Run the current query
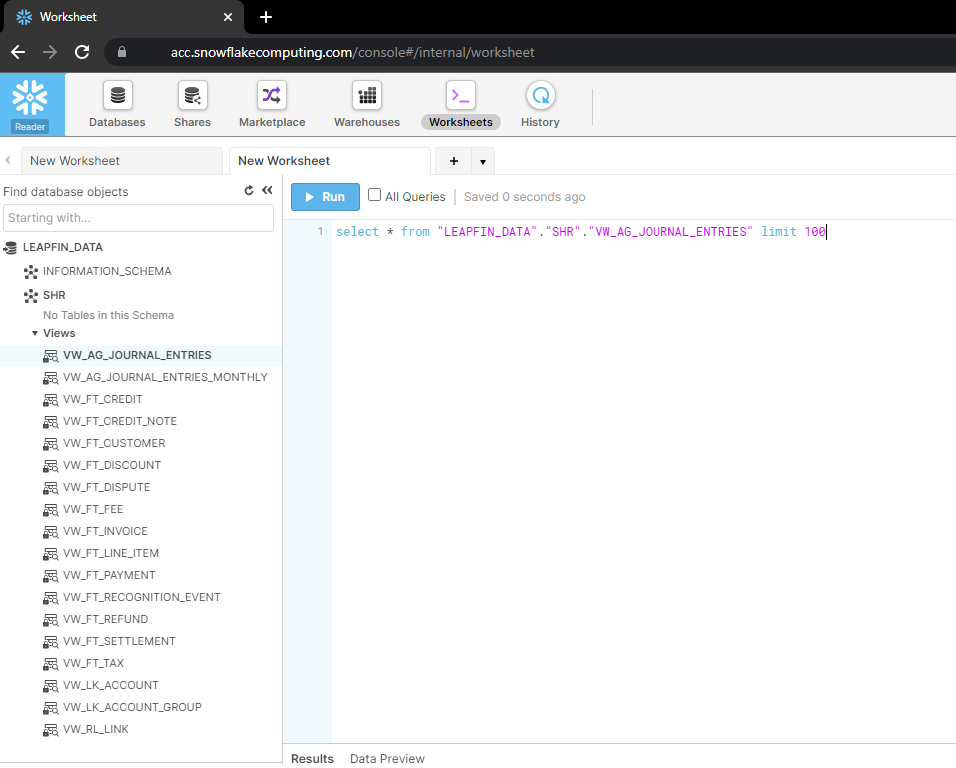Image resolution: width=956 pixels, height=768 pixels. click(326, 197)
